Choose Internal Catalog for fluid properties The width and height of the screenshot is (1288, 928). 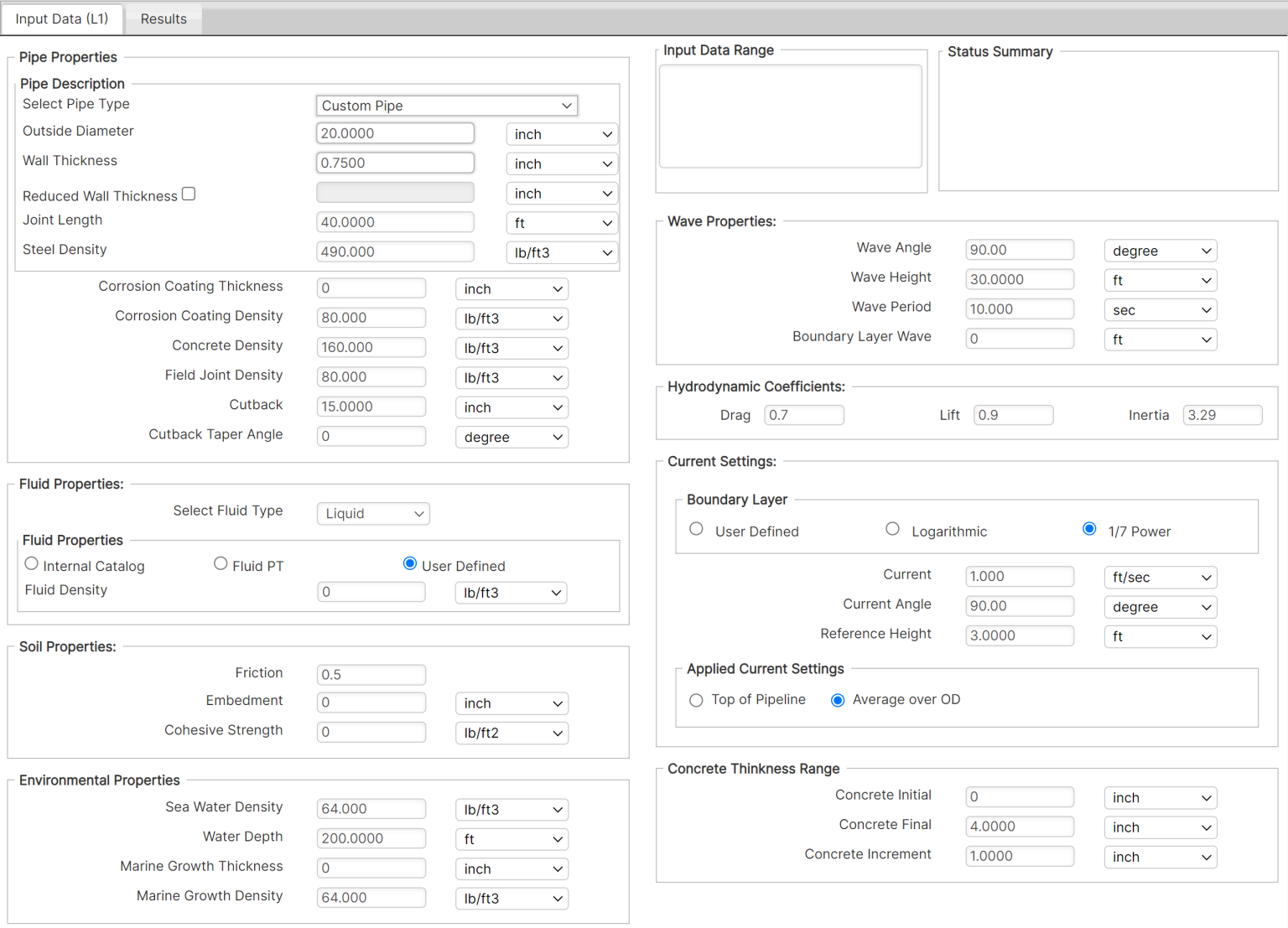point(31,563)
